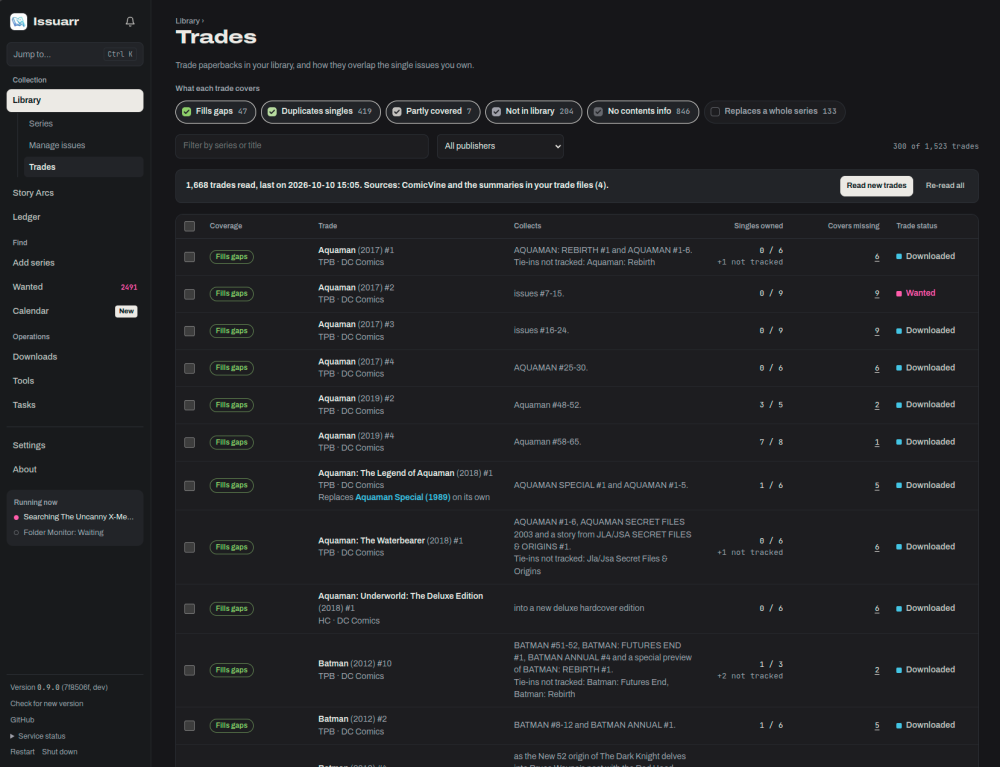Sort by the Singles owned column header
1000x767 pixels.
(x=758, y=226)
